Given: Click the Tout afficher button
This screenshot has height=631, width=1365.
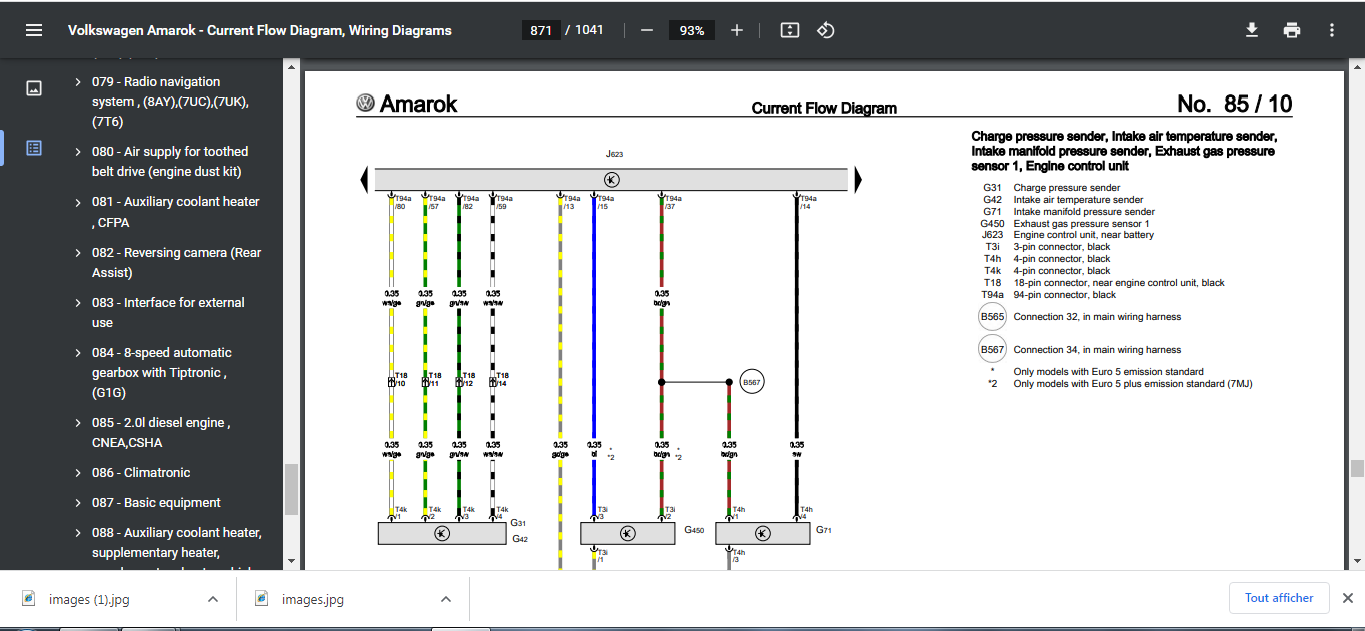Looking at the screenshot, I should coord(1279,598).
